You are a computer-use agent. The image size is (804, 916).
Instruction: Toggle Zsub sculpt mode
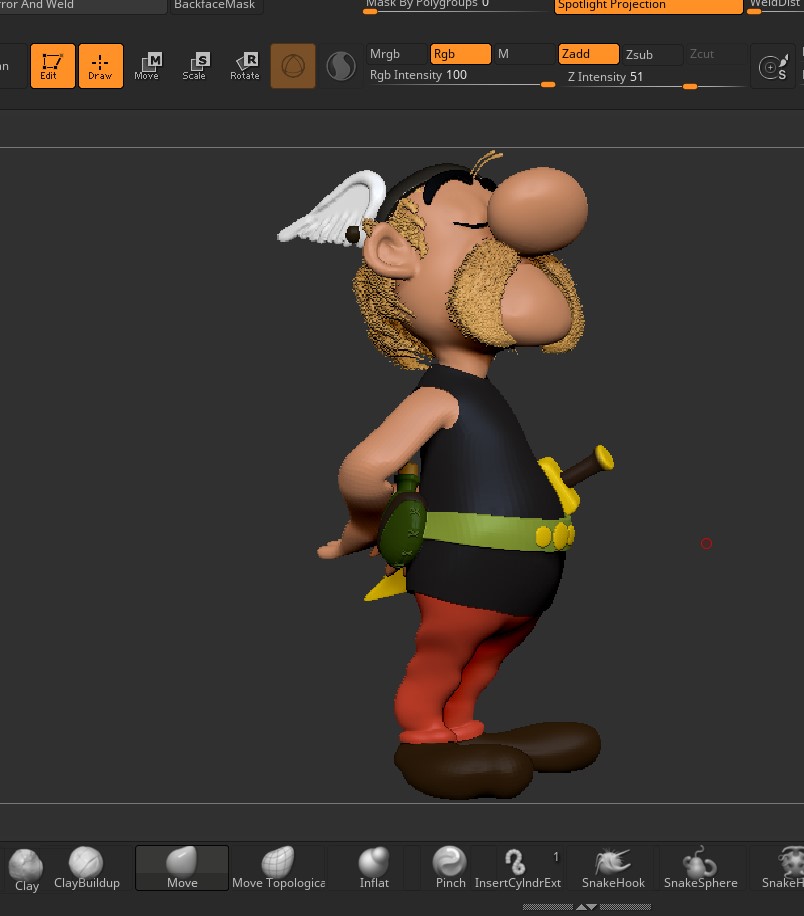pos(652,54)
